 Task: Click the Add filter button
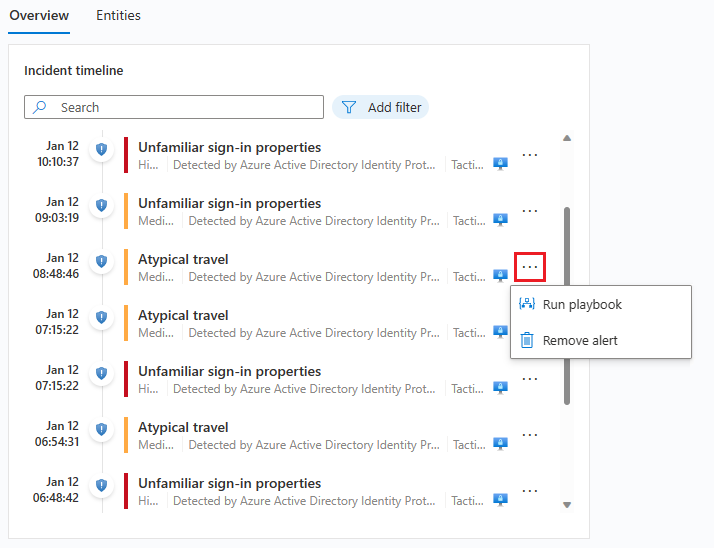point(381,107)
